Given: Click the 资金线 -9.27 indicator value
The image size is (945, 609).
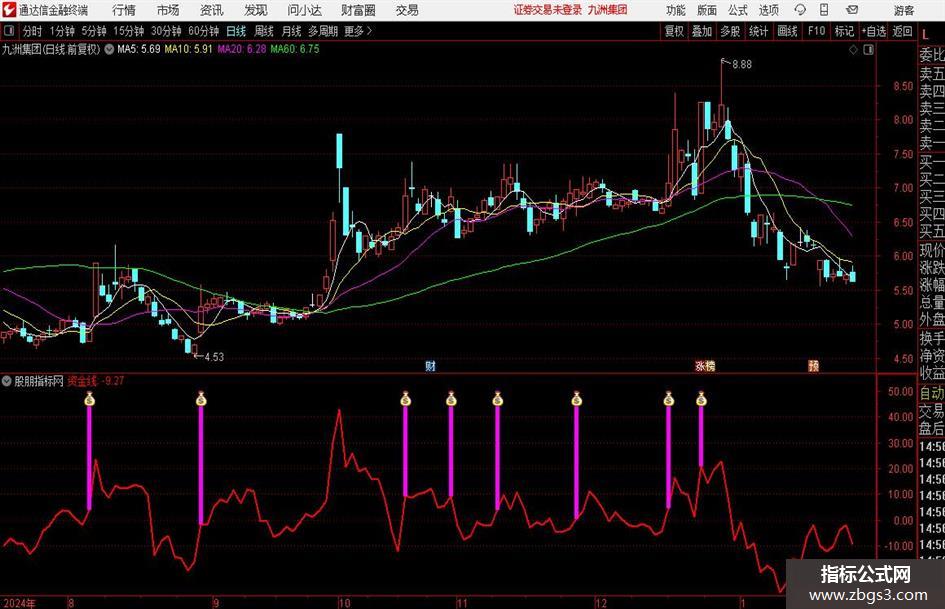Looking at the screenshot, I should (x=96, y=381).
